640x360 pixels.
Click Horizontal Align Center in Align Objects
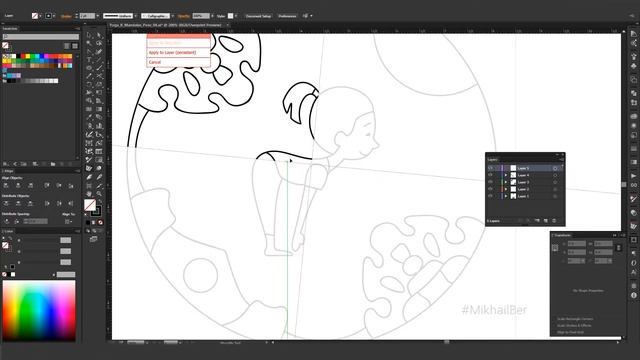(x=18, y=186)
